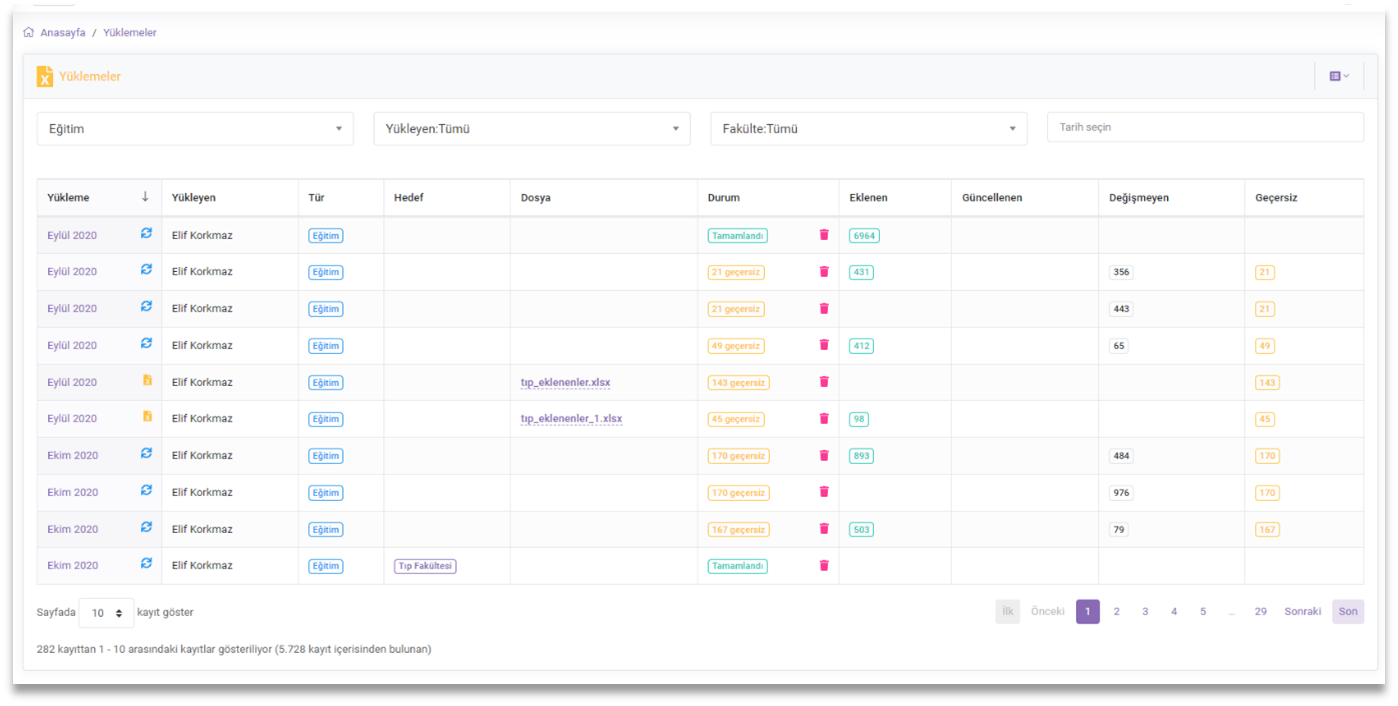Viewport: 1398px width, 706px height.
Task: Open table view options icon top right
Action: [1338, 76]
